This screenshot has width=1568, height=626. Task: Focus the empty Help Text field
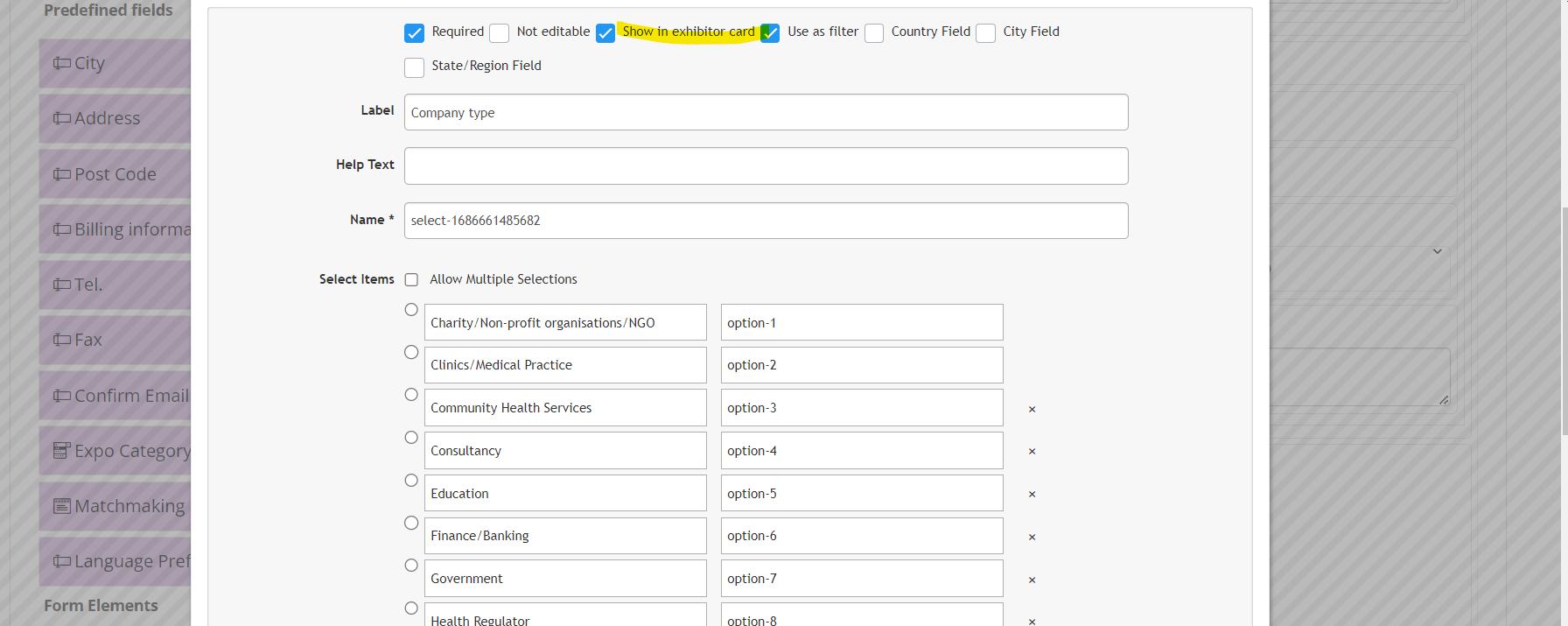(x=766, y=166)
